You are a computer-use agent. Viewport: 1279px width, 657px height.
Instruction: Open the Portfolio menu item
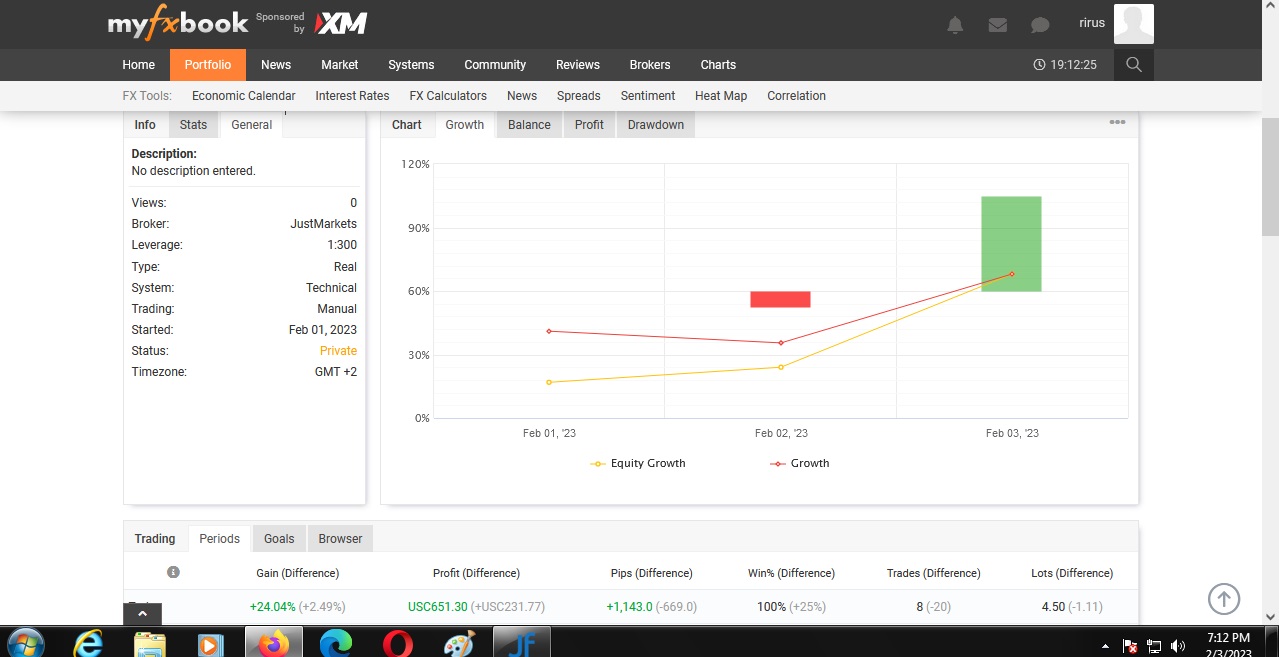pos(208,65)
